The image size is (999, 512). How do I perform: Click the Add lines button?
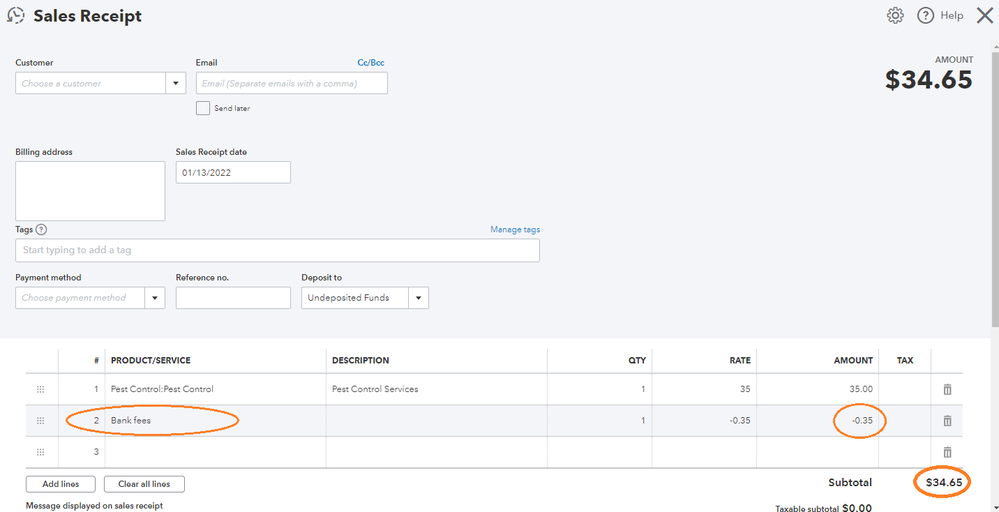[60, 484]
